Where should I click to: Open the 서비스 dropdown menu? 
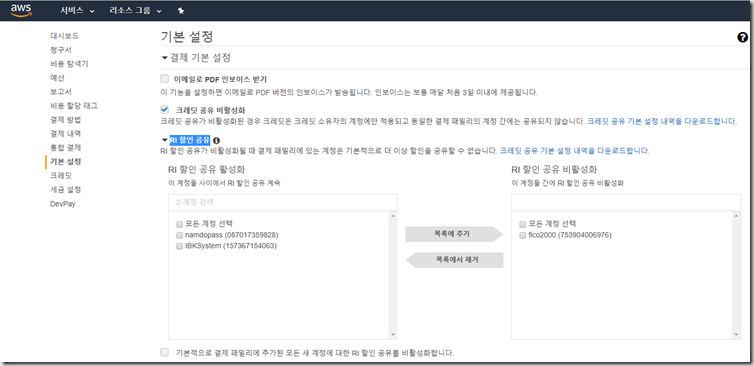point(77,11)
